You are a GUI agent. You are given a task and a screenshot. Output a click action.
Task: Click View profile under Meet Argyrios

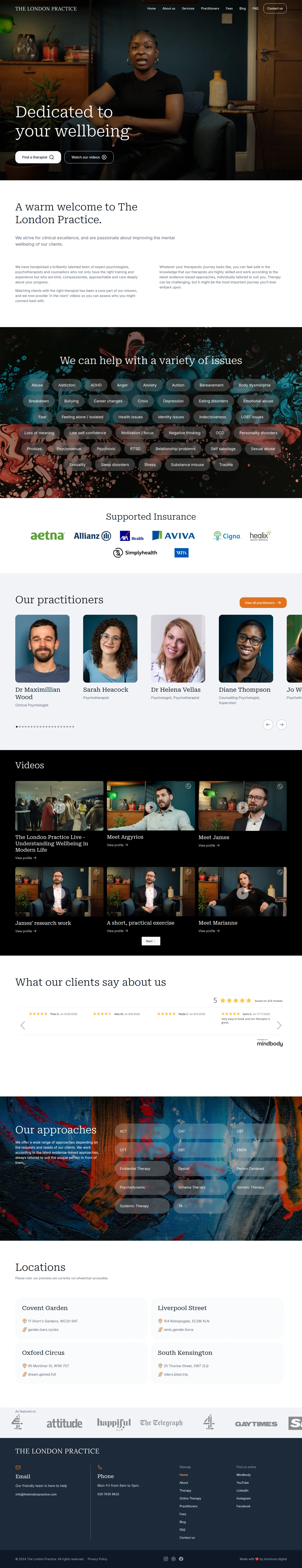pyautogui.click(x=117, y=845)
